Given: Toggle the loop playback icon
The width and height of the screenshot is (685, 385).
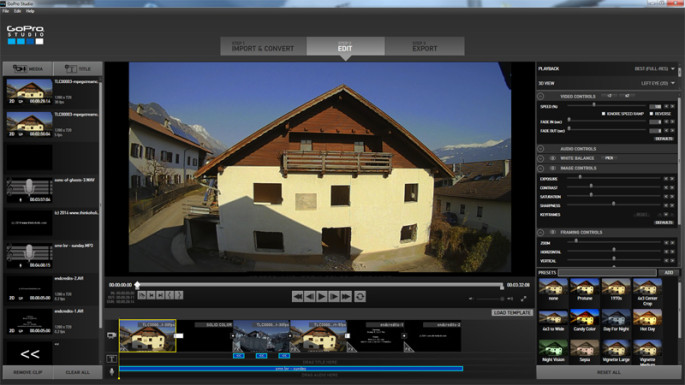Looking at the screenshot, I should (360, 297).
